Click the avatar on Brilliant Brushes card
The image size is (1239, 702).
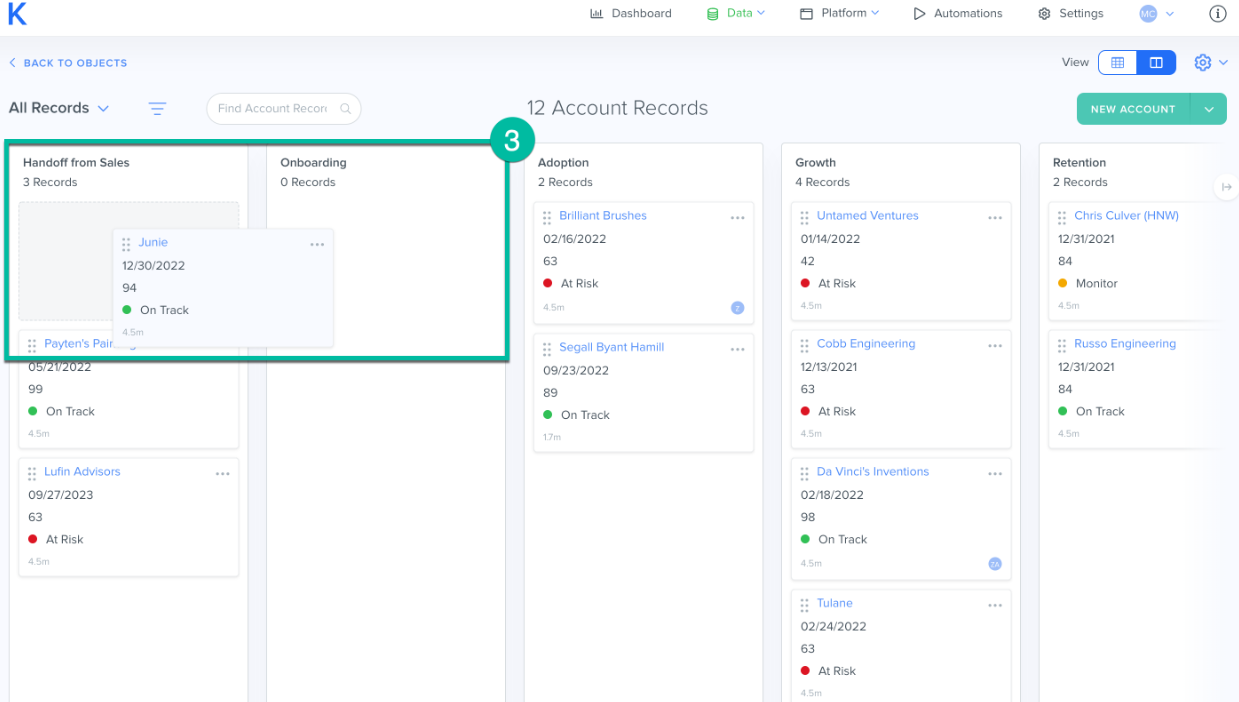click(x=738, y=308)
